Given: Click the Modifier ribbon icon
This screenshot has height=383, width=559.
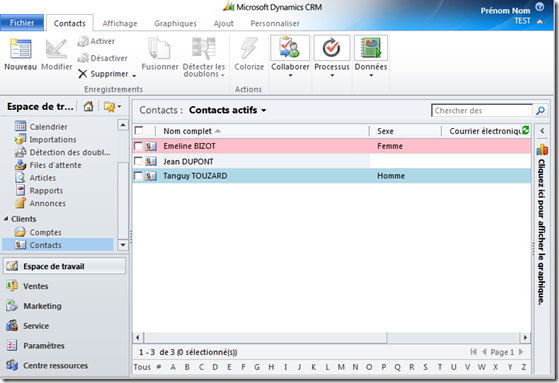Looking at the screenshot, I should [x=56, y=49].
